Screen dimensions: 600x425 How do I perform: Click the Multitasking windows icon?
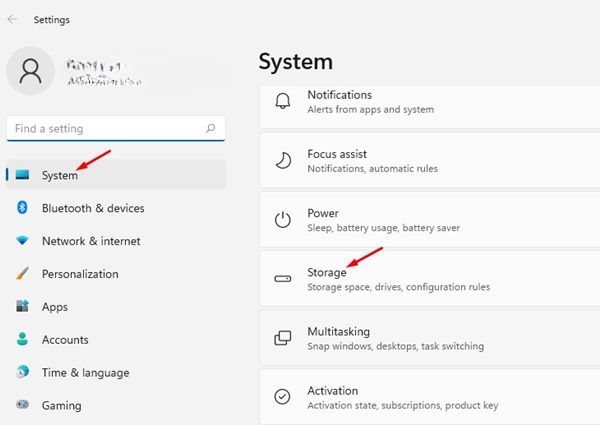(x=283, y=338)
